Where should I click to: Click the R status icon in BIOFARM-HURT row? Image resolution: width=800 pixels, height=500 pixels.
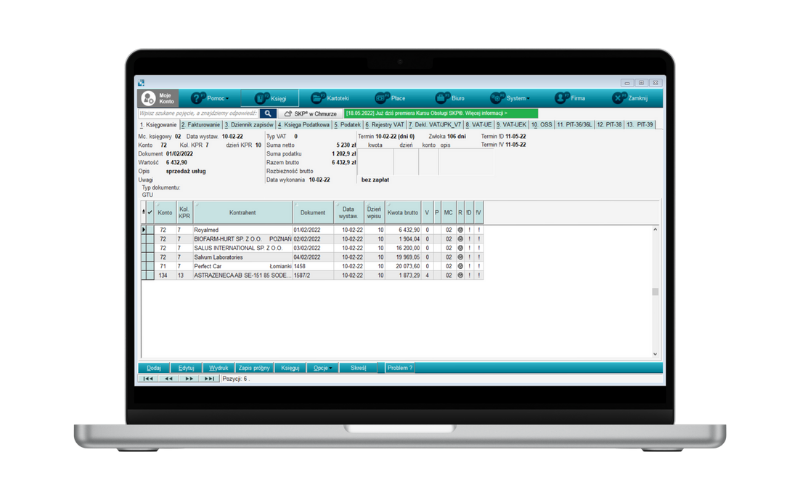pyautogui.click(x=460, y=239)
